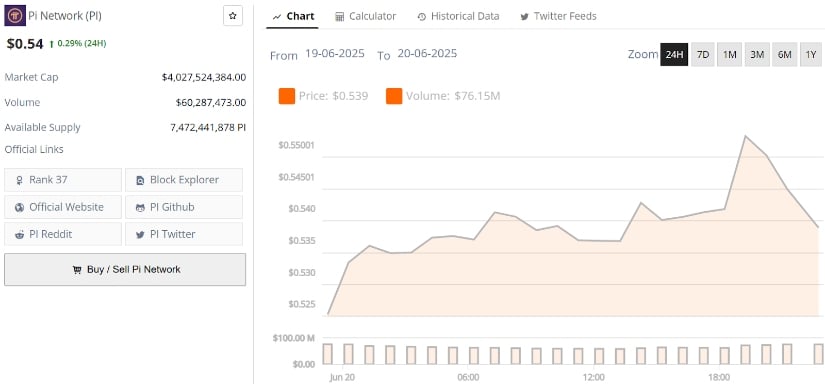825x384 pixels.
Task: Select the 1M zoom range
Action: tap(729, 54)
